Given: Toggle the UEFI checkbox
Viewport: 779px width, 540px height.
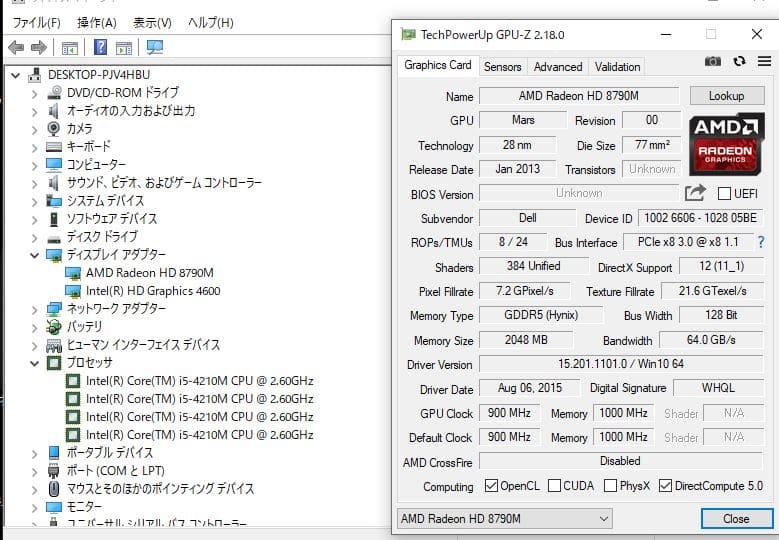Looking at the screenshot, I should [x=724, y=193].
